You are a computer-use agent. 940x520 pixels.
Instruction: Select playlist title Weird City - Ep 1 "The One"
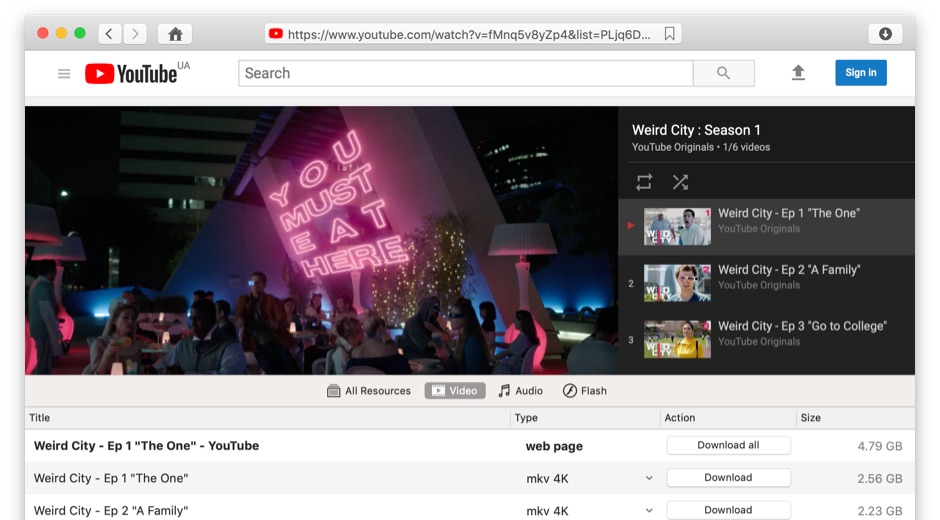tap(789, 213)
